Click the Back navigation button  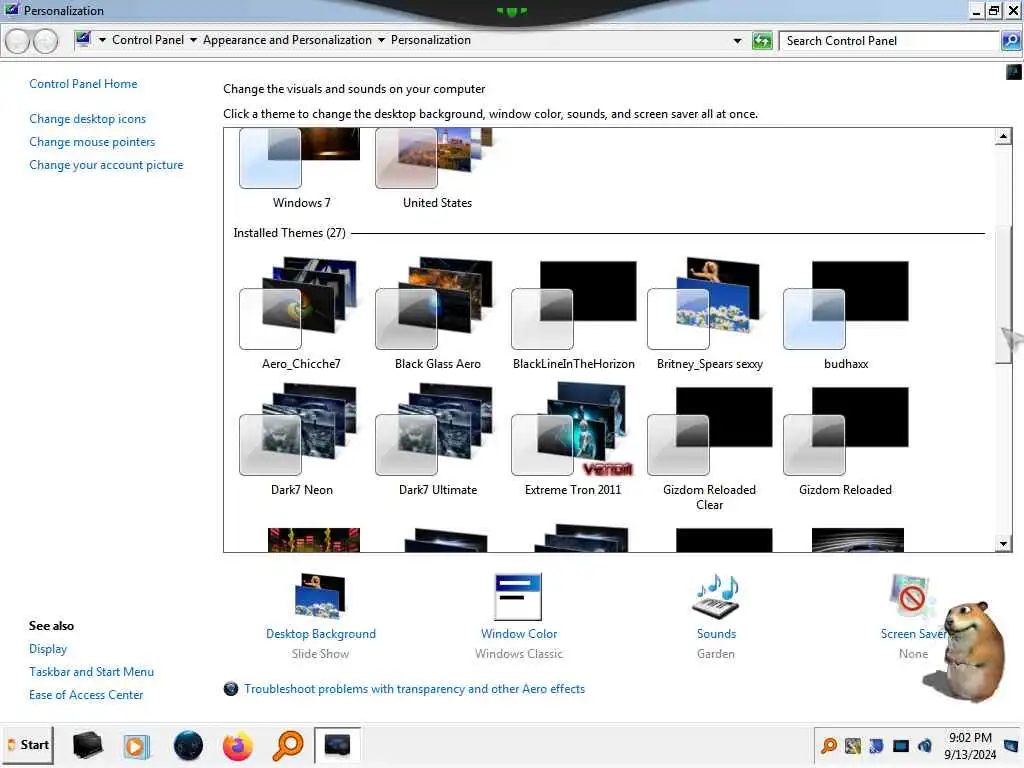click(x=18, y=41)
